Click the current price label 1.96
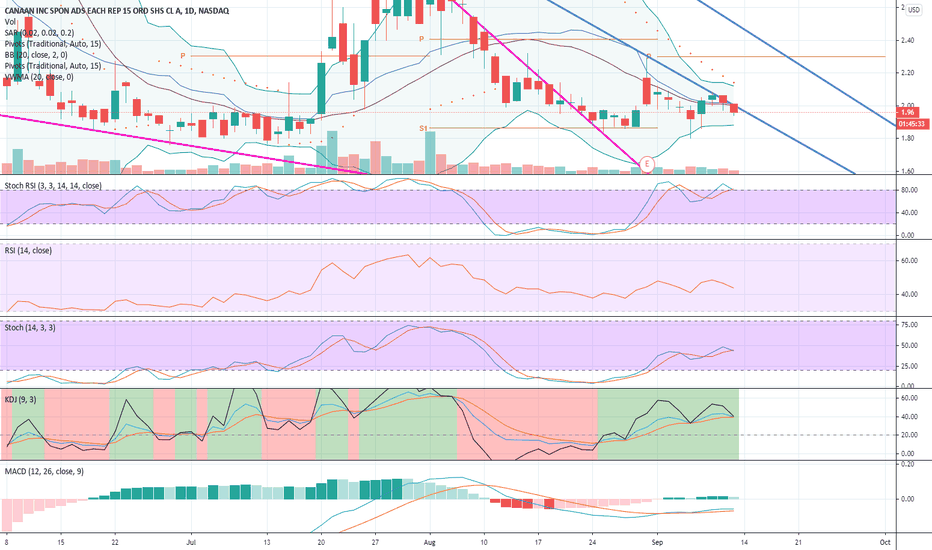This screenshot has width=932, height=550. 909,112
